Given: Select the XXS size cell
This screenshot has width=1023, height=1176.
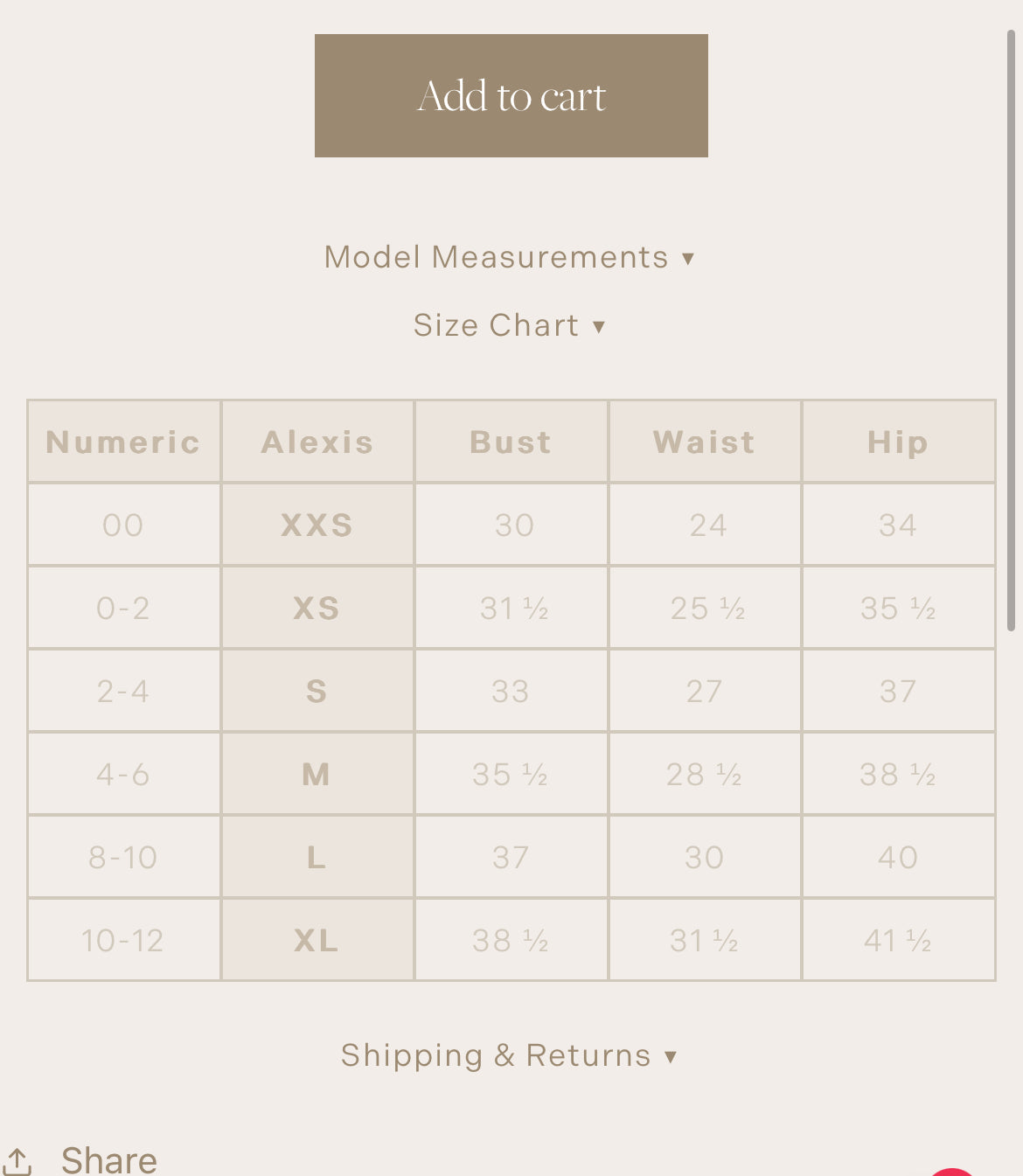Looking at the screenshot, I should [317, 525].
